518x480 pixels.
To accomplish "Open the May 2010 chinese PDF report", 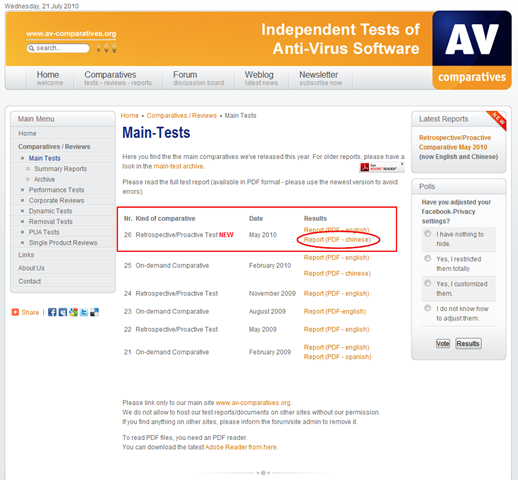I will coord(337,240).
